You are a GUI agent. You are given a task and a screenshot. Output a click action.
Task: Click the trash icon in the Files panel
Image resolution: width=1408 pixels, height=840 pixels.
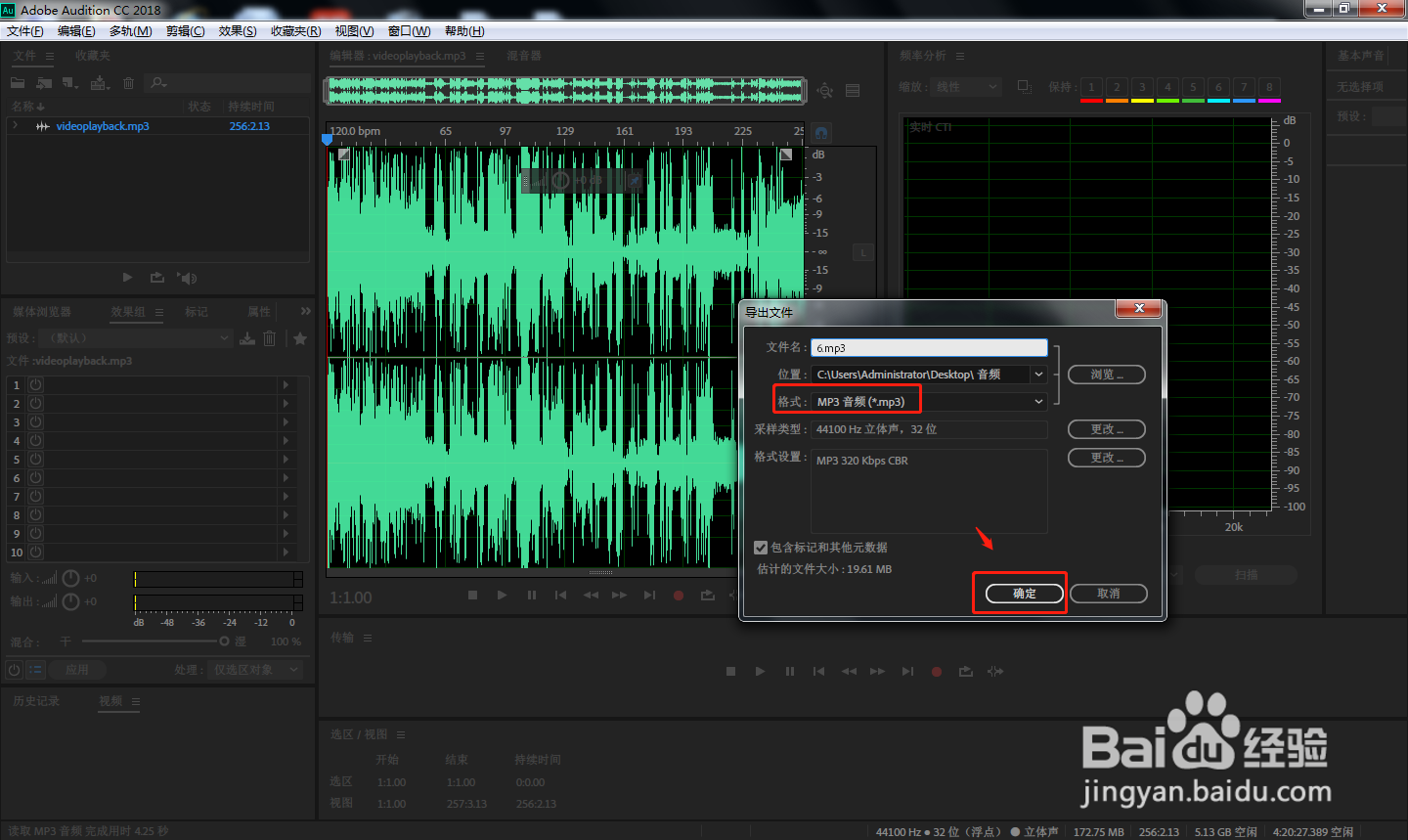click(128, 83)
